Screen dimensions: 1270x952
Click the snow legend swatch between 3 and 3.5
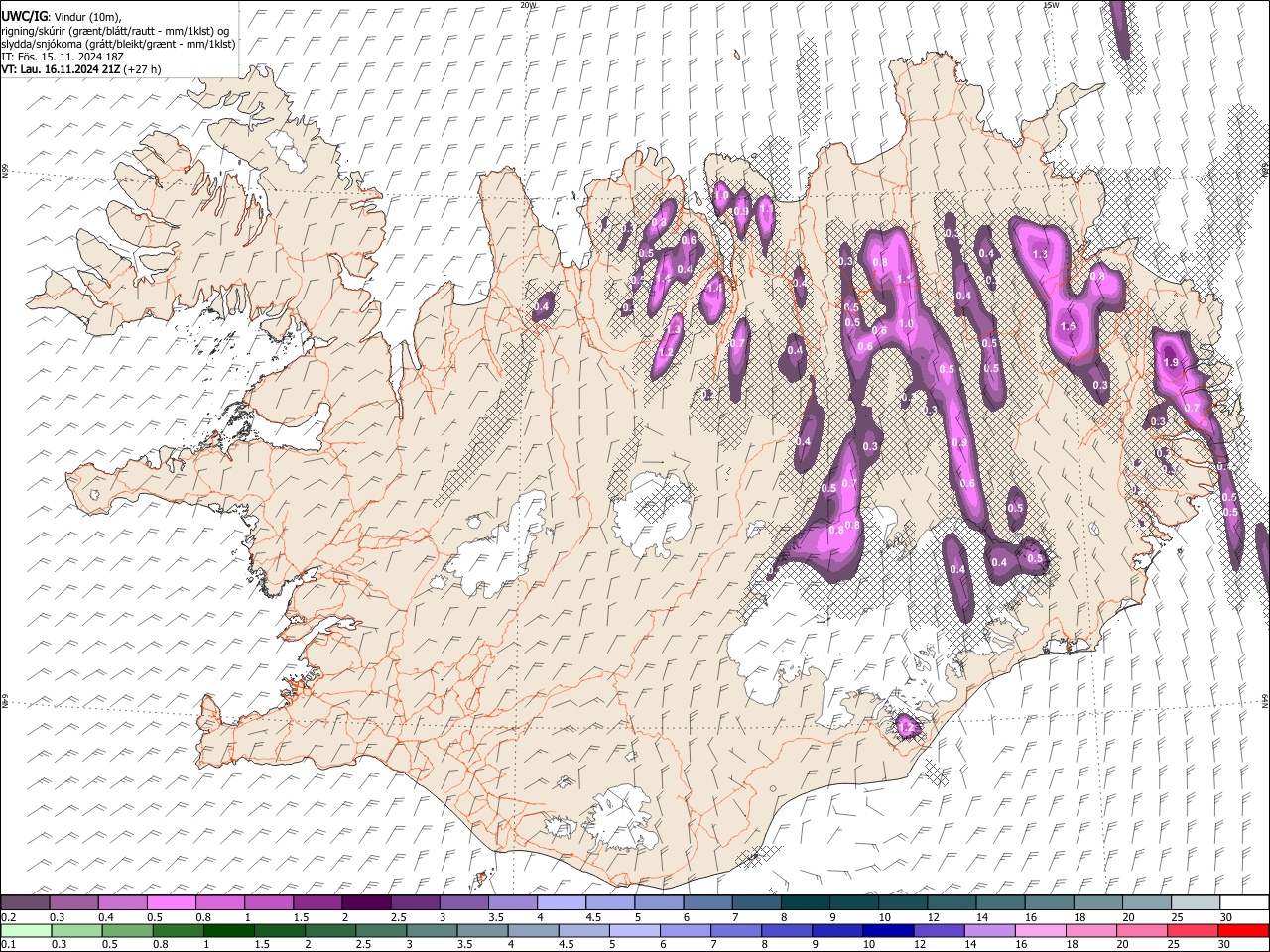coord(464,902)
